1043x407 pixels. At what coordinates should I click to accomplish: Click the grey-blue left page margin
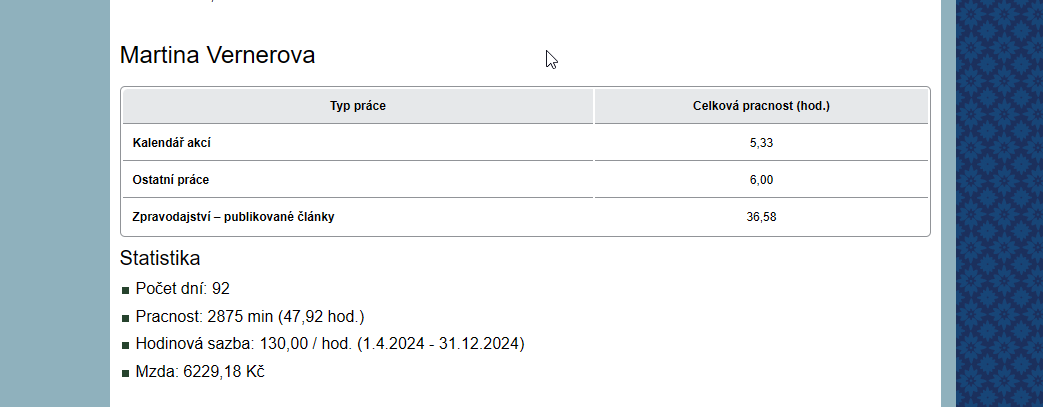(54, 200)
